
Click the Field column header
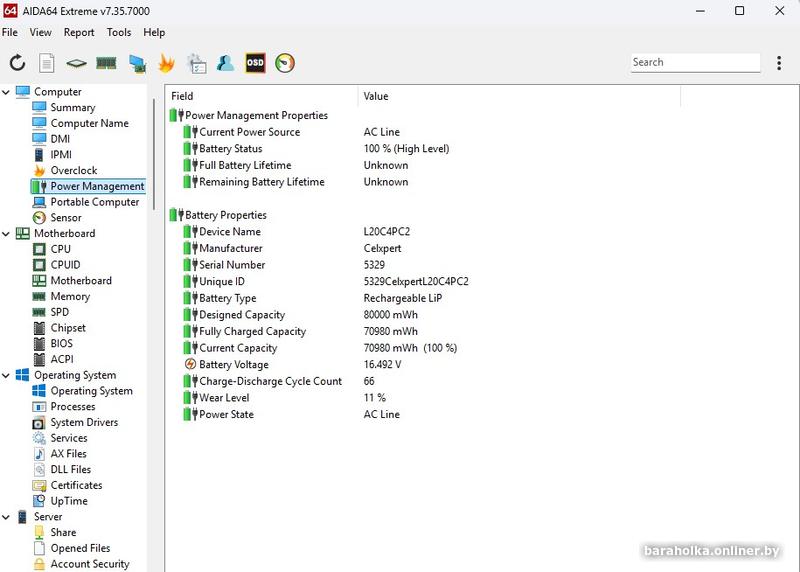pos(262,96)
